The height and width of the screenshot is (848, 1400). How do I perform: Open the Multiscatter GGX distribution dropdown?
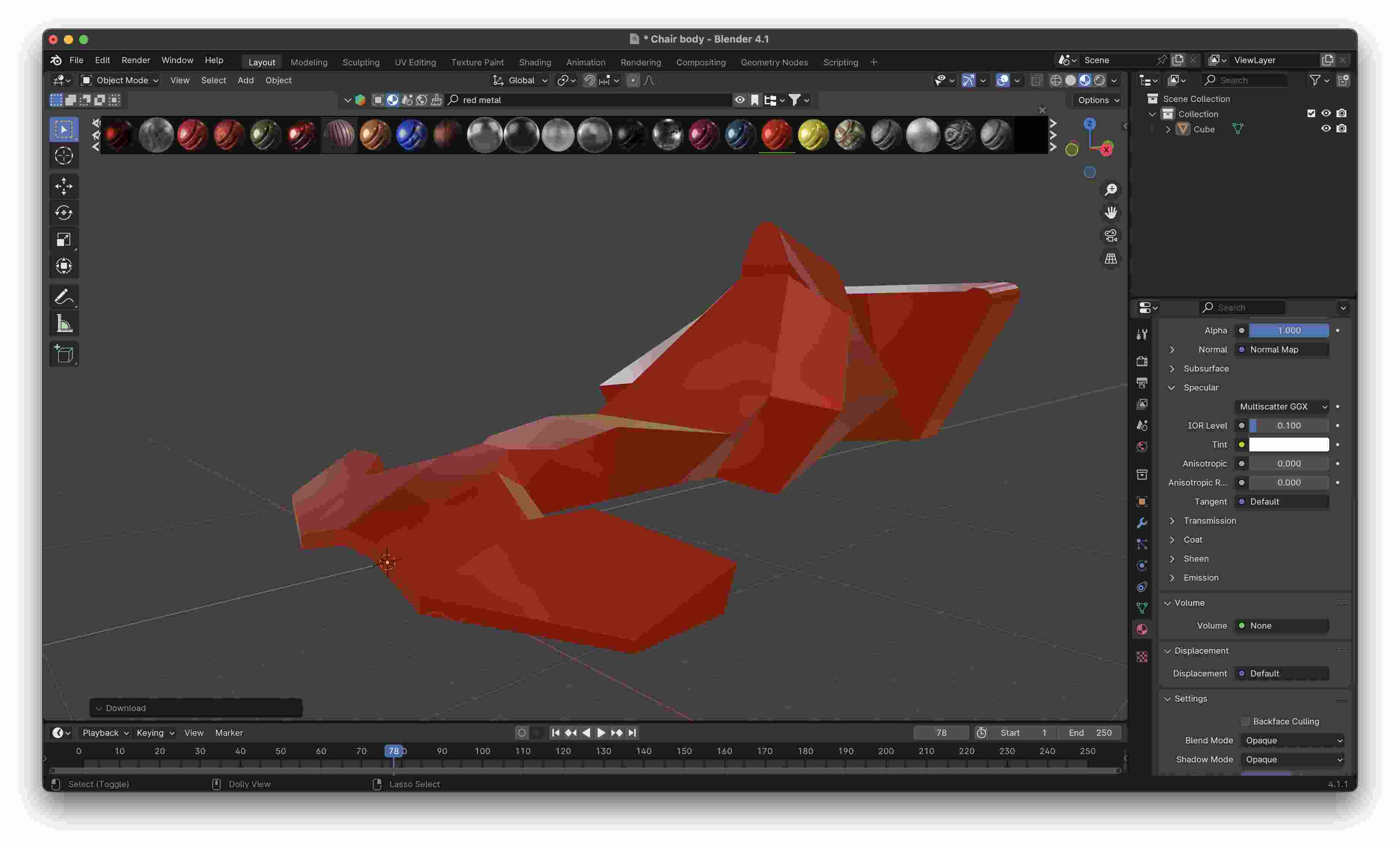point(1282,407)
